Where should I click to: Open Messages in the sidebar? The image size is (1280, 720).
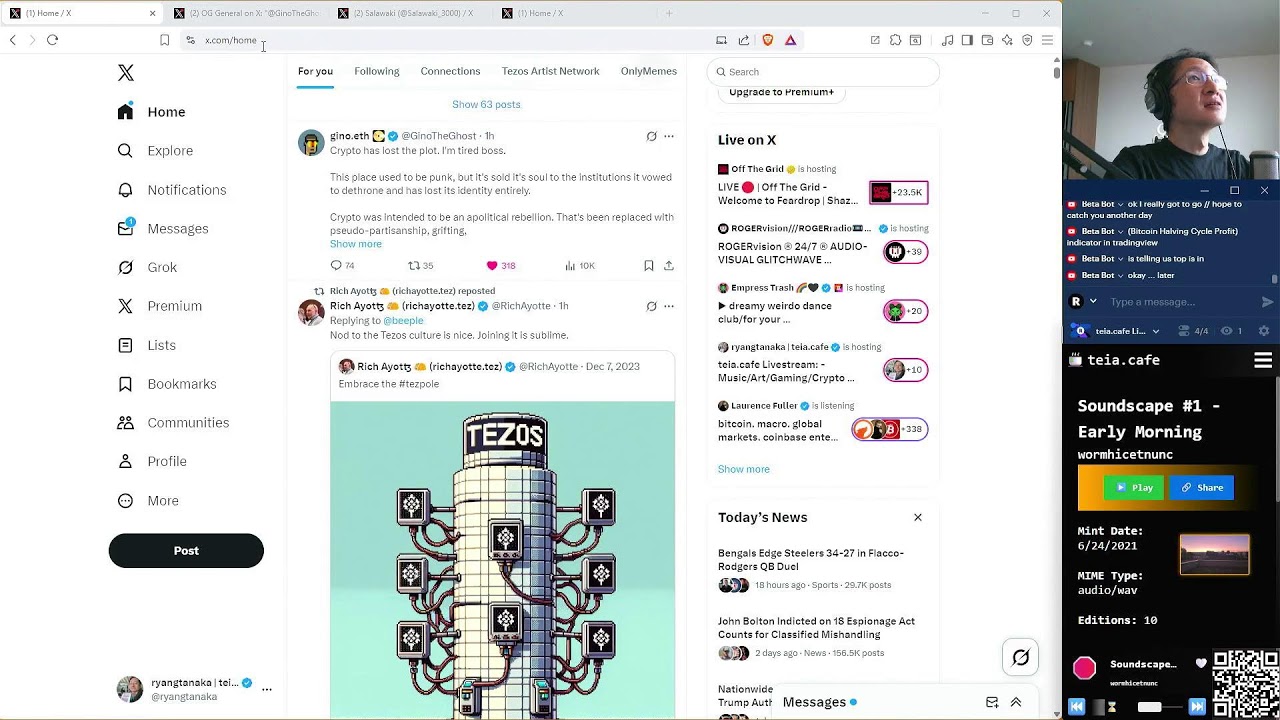click(x=163, y=229)
